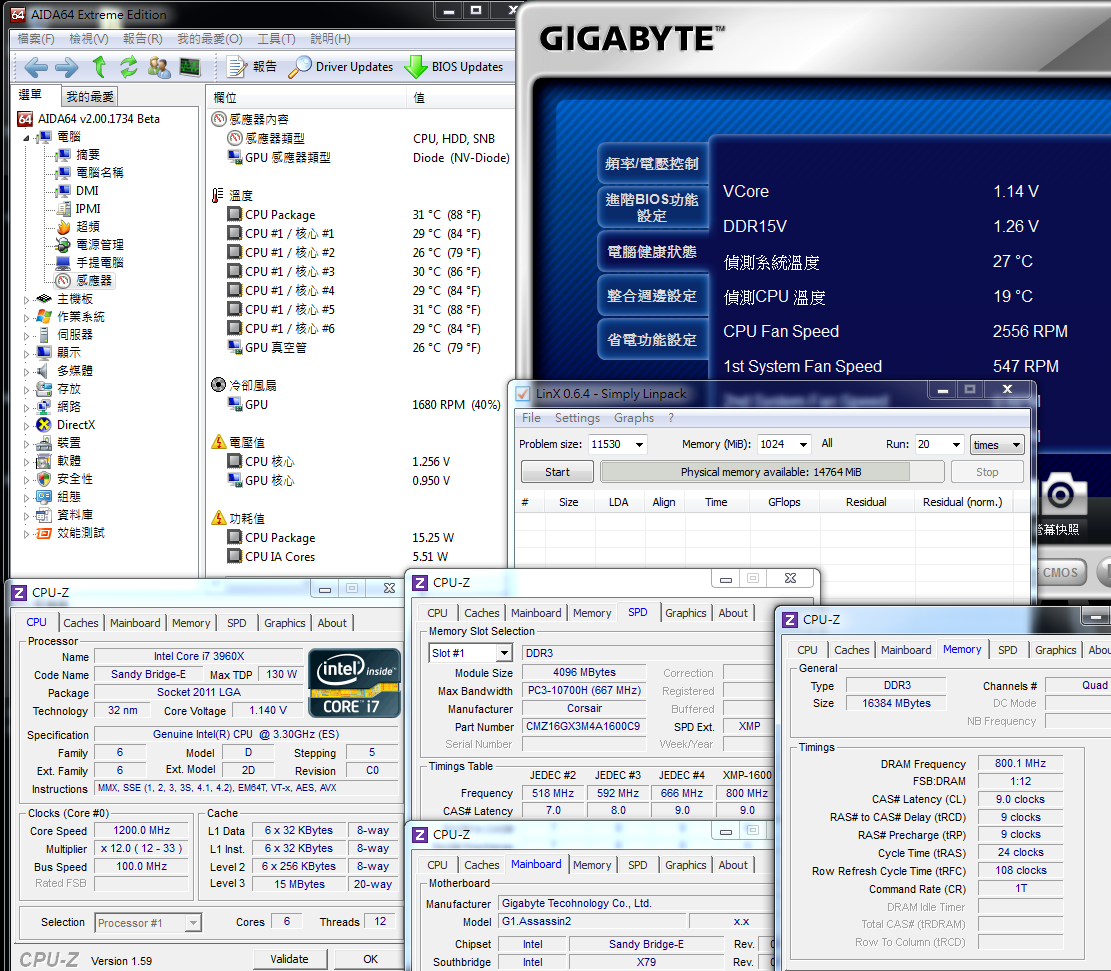Open the 報告 report toolbar button
Screen dimensions: 1111x971
(252, 67)
